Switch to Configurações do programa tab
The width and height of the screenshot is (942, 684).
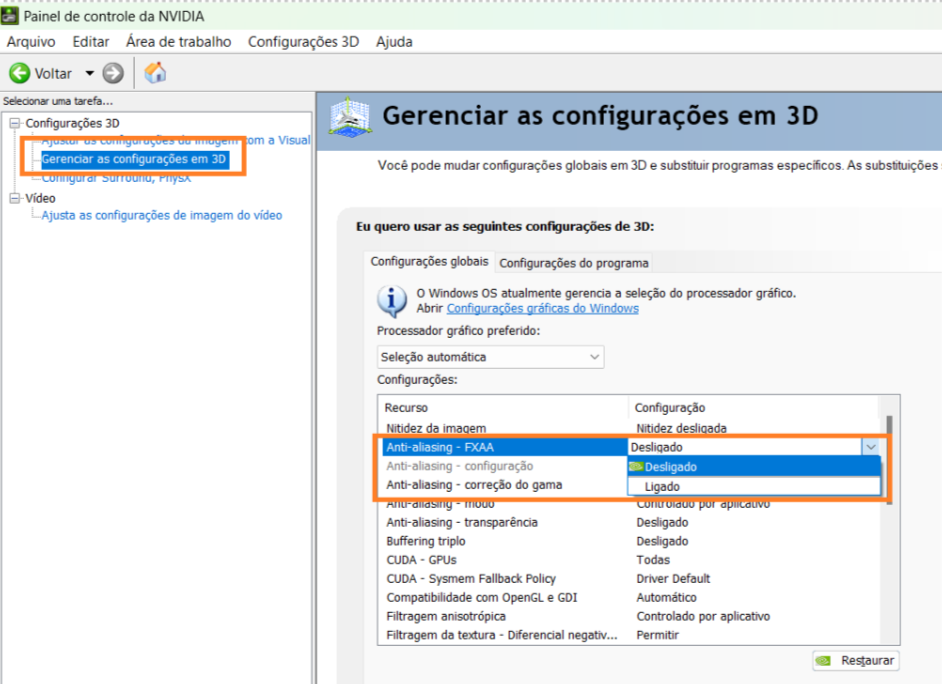[x=574, y=263]
